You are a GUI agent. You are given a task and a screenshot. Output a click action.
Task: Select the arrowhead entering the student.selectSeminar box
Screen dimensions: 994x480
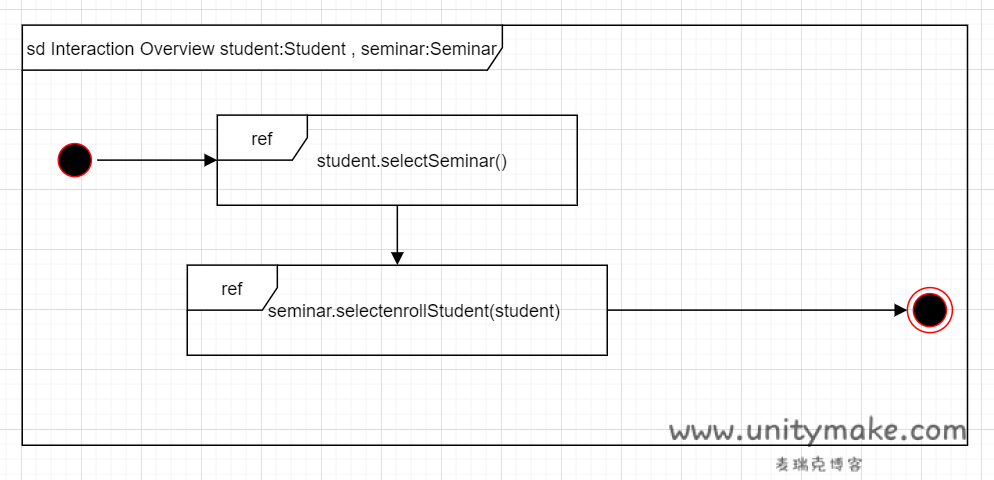coord(210,160)
